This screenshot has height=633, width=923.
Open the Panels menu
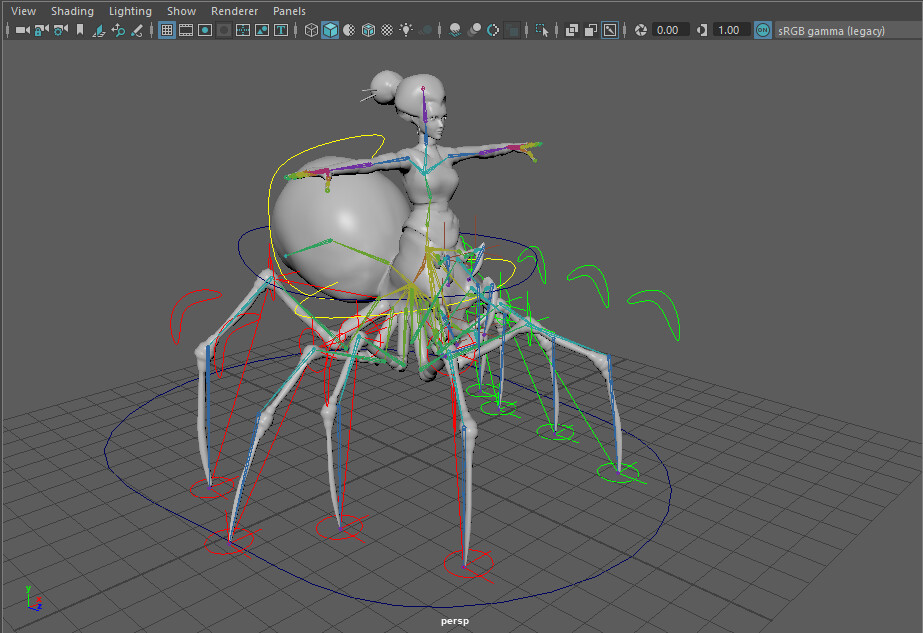(x=289, y=11)
